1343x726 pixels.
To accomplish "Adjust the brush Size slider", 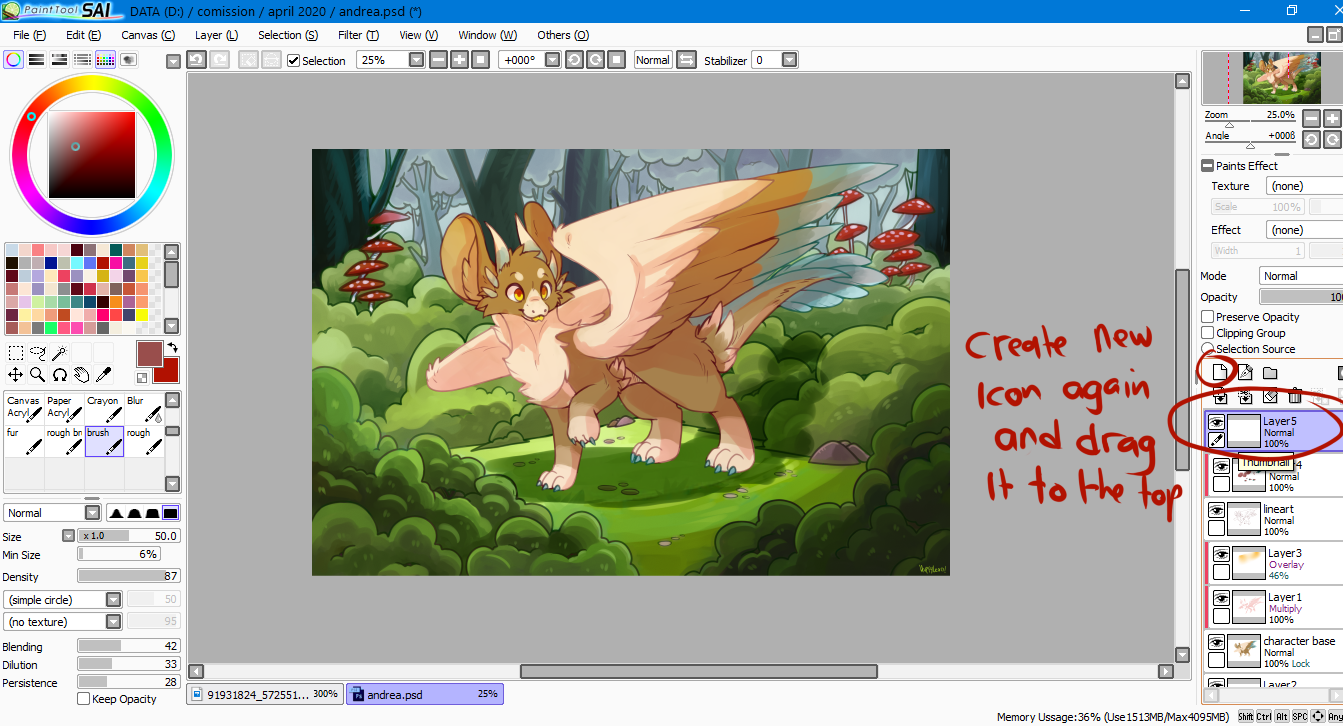I will pyautogui.click(x=129, y=537).
